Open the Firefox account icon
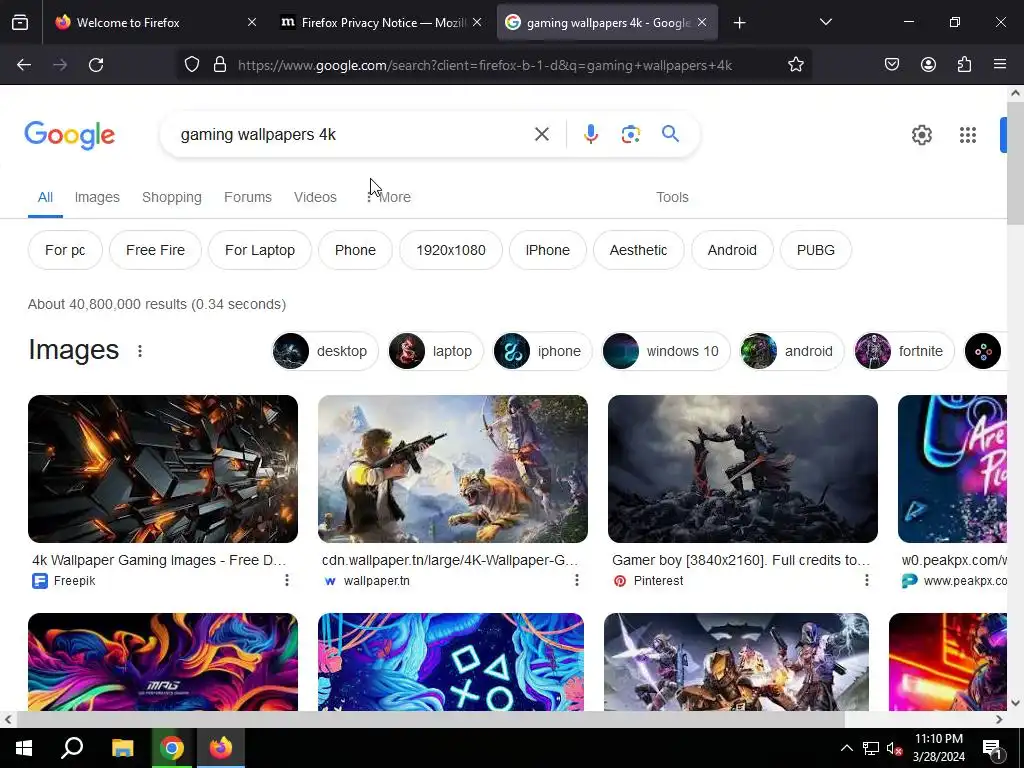The image size is (1024, 768). 928,65
